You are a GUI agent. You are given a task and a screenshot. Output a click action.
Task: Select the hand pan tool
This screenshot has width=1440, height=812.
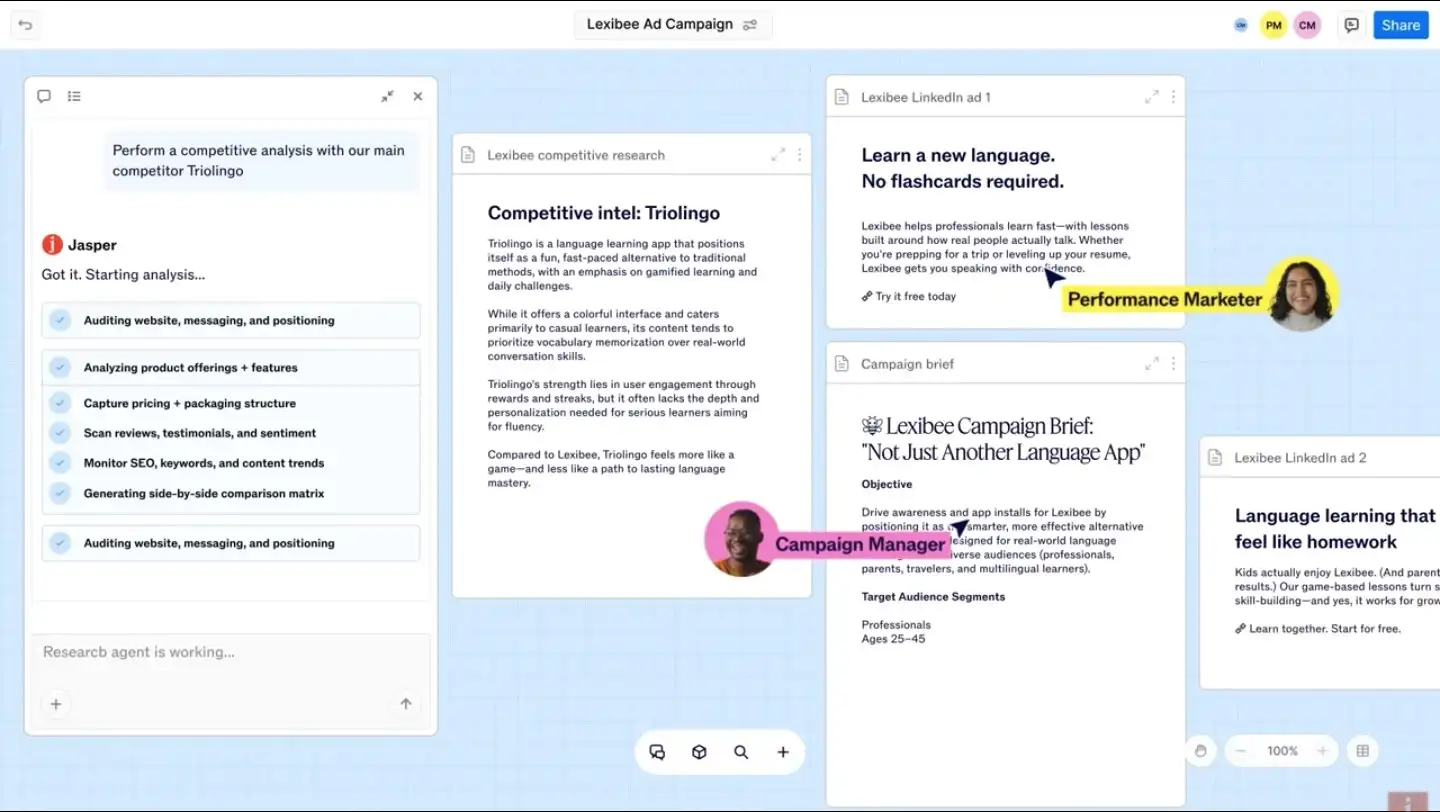(x=1201, y=751)
